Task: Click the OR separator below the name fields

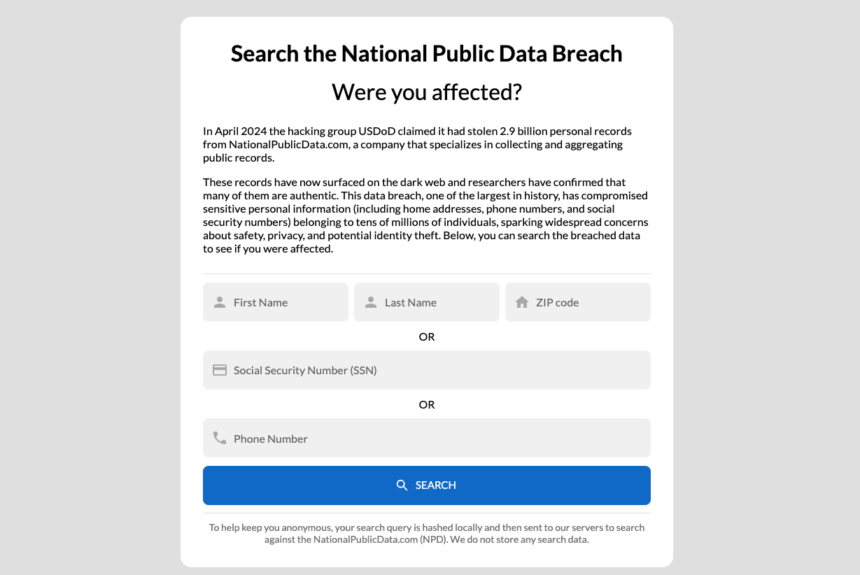Action: [427, 336]
